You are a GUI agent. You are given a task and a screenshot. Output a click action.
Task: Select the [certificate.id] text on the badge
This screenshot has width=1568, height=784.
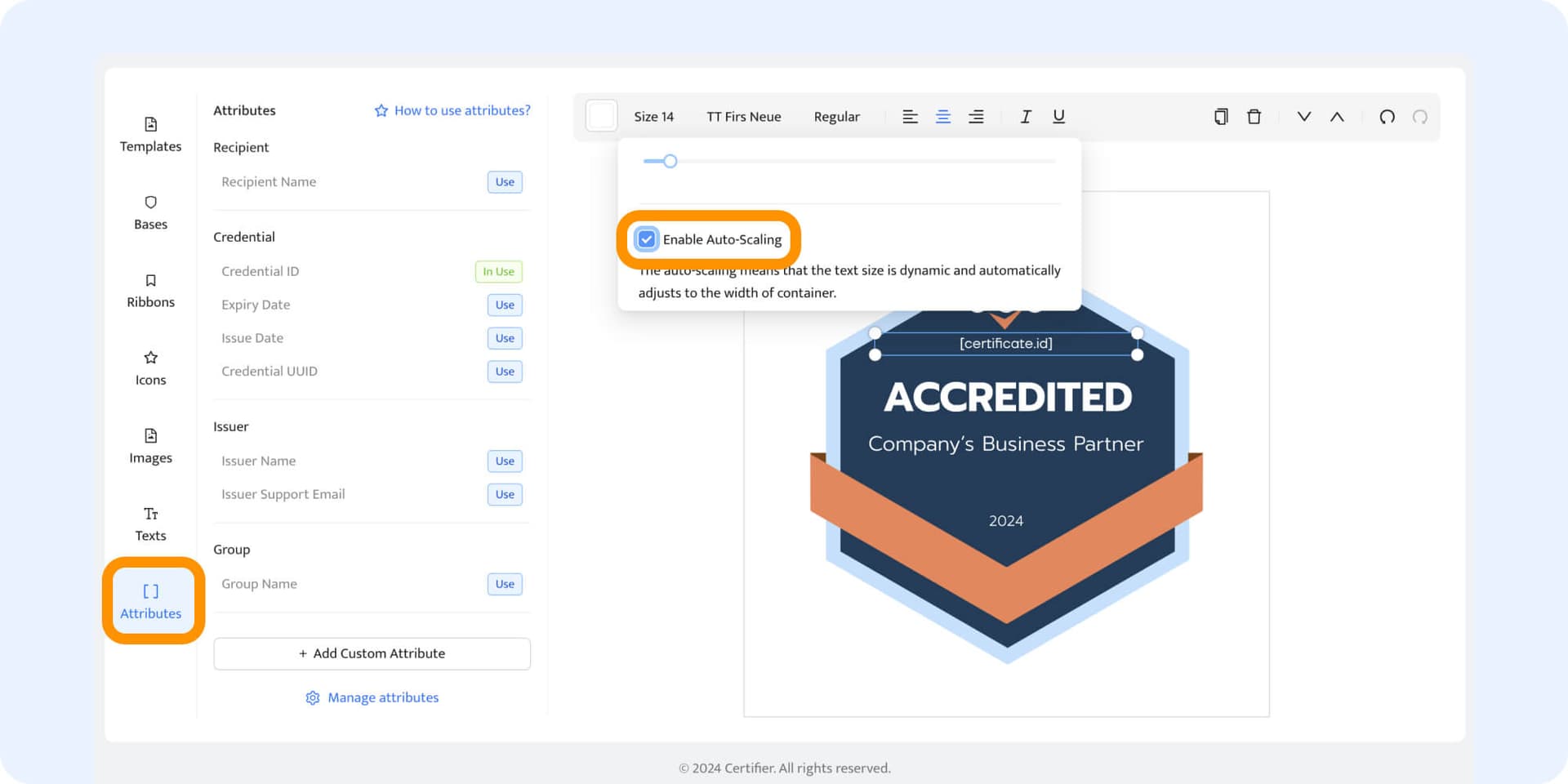tap(1005, 343)
